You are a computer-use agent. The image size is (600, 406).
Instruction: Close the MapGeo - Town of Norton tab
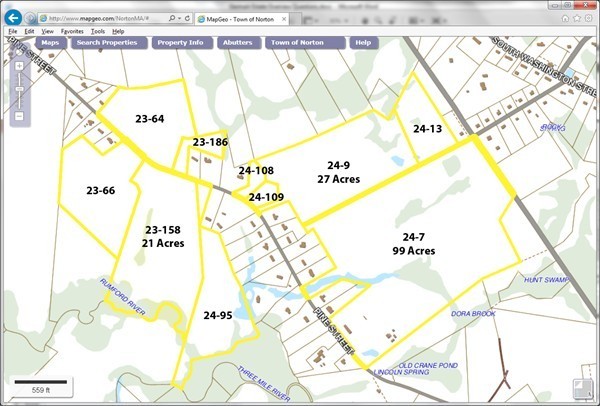(284, 19)
